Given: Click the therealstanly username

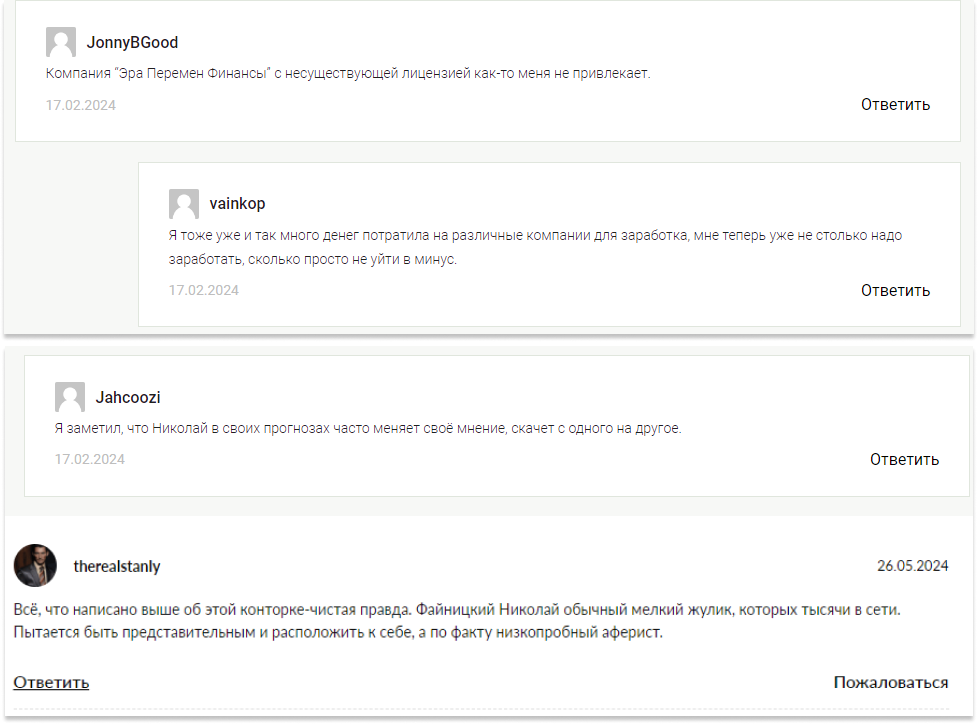Looking at the screenshot, I should 117,566.
